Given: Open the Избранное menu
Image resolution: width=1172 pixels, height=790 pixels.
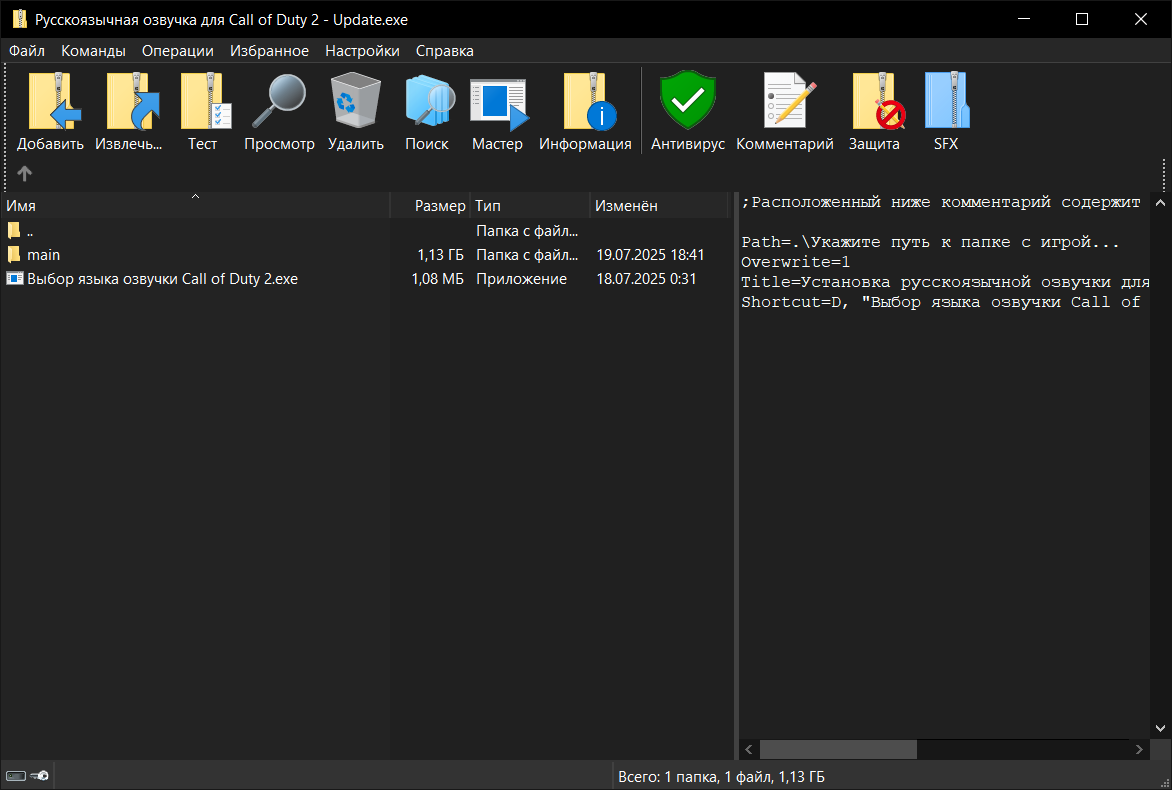Looking at the screenshot, I should pyautogui.click(x=269, y=51).
